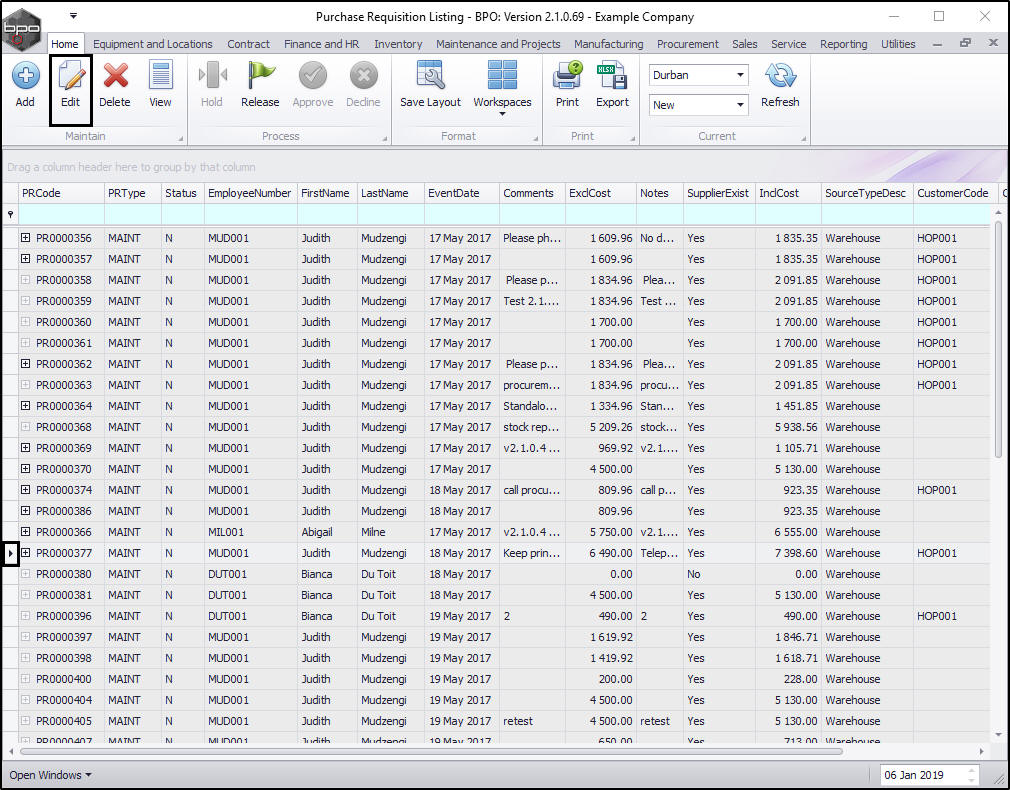Open the Maintain group dialog launcher

coord(180,138)
